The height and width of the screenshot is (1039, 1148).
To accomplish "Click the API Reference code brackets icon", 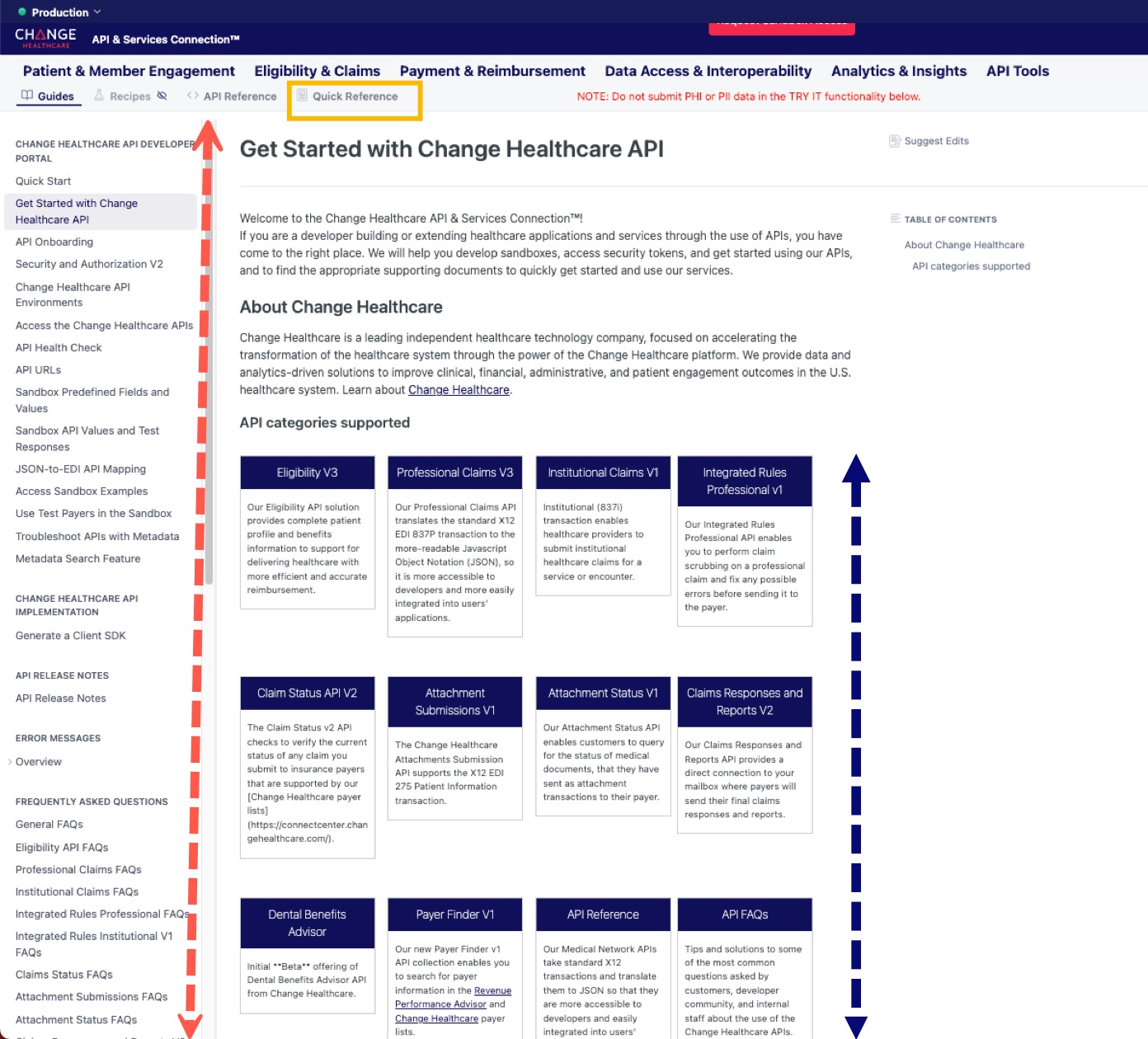I will click(x=193, y=96).
